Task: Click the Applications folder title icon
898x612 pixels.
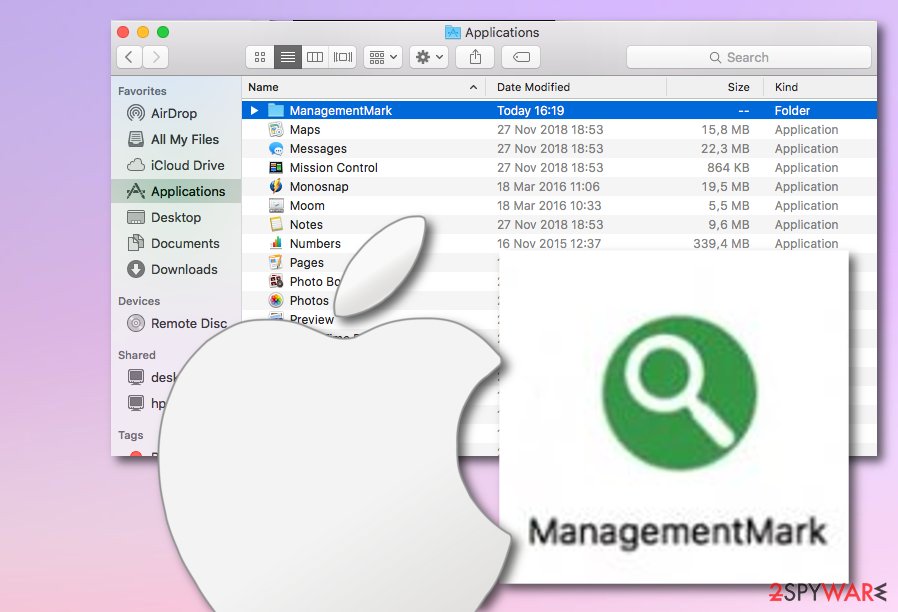Action: tap(452, 32)
